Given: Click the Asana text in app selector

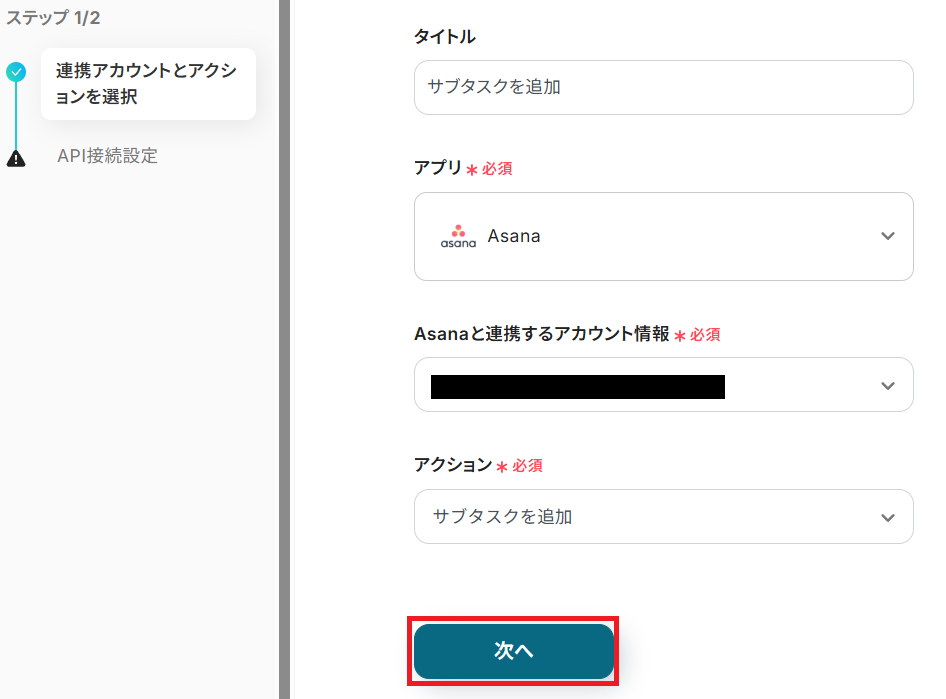Looking at the screenshot, I should (x=514, y=237).
